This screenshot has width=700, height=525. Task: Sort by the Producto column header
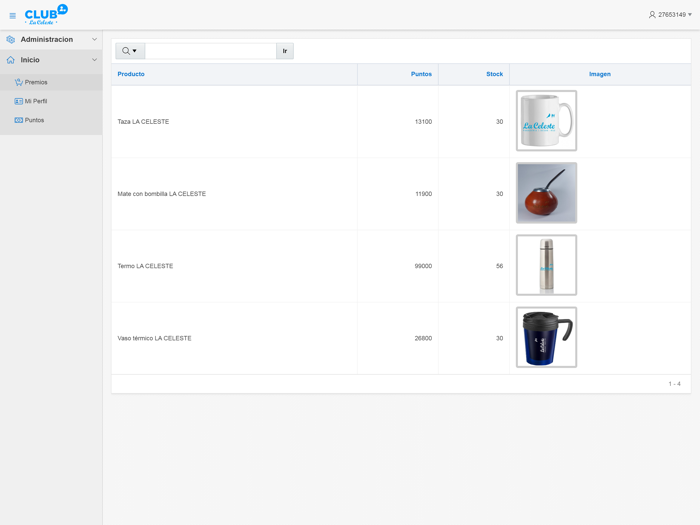coord(131,74)
